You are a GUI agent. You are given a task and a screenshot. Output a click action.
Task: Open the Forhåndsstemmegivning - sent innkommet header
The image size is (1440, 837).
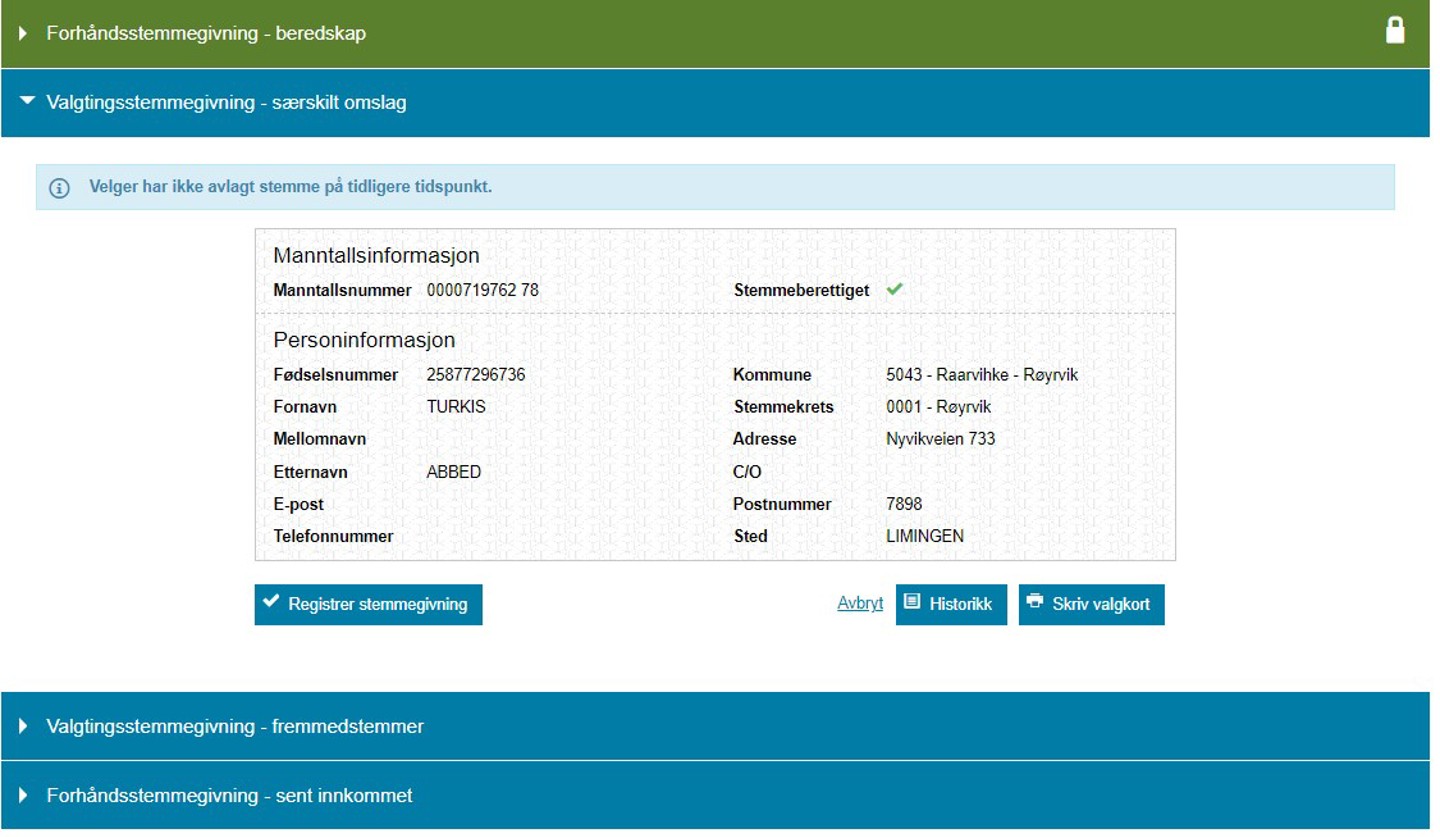click(x=715, y=795)
